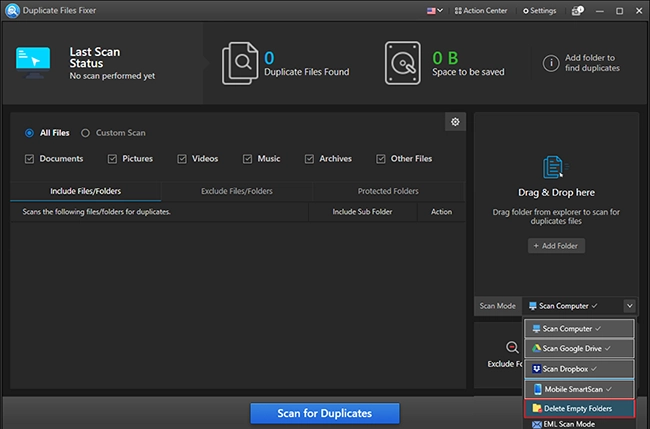Choose Mobile SmartScan from the mode list
This screenshot has height=429, width=650.
point(579,389)
